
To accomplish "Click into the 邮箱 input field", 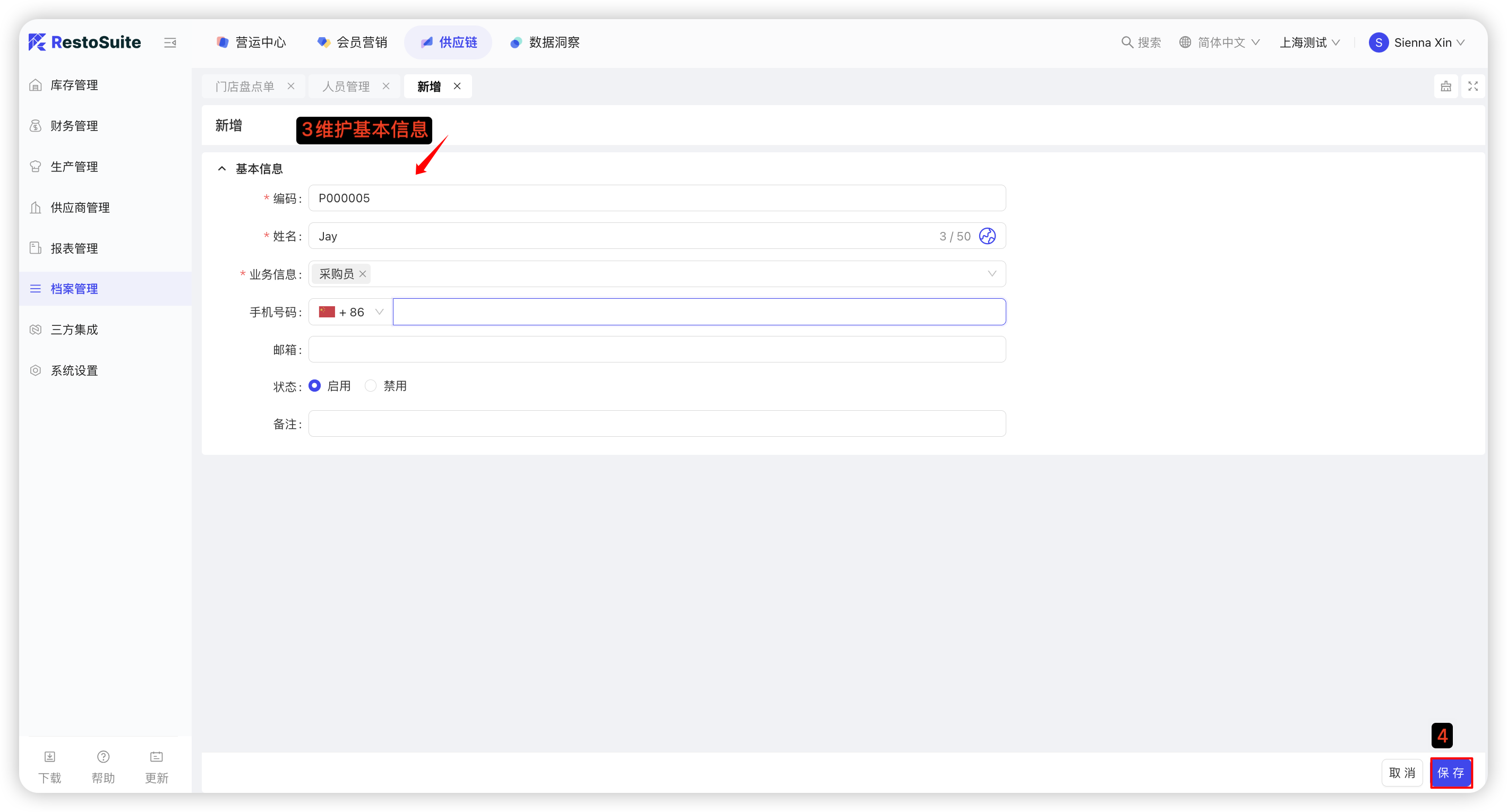I will coord(656,350).
